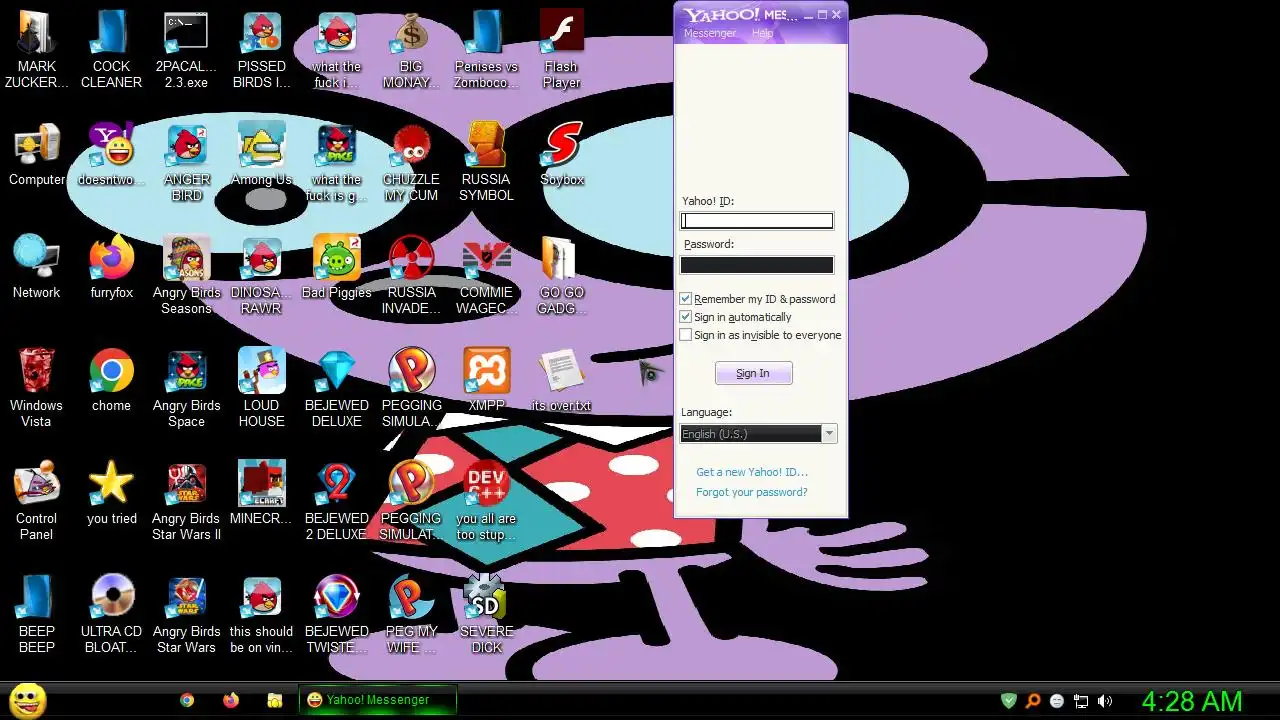
Task: Open the Messenger menu
Action: pyautogui.click(x=709, y=33)
